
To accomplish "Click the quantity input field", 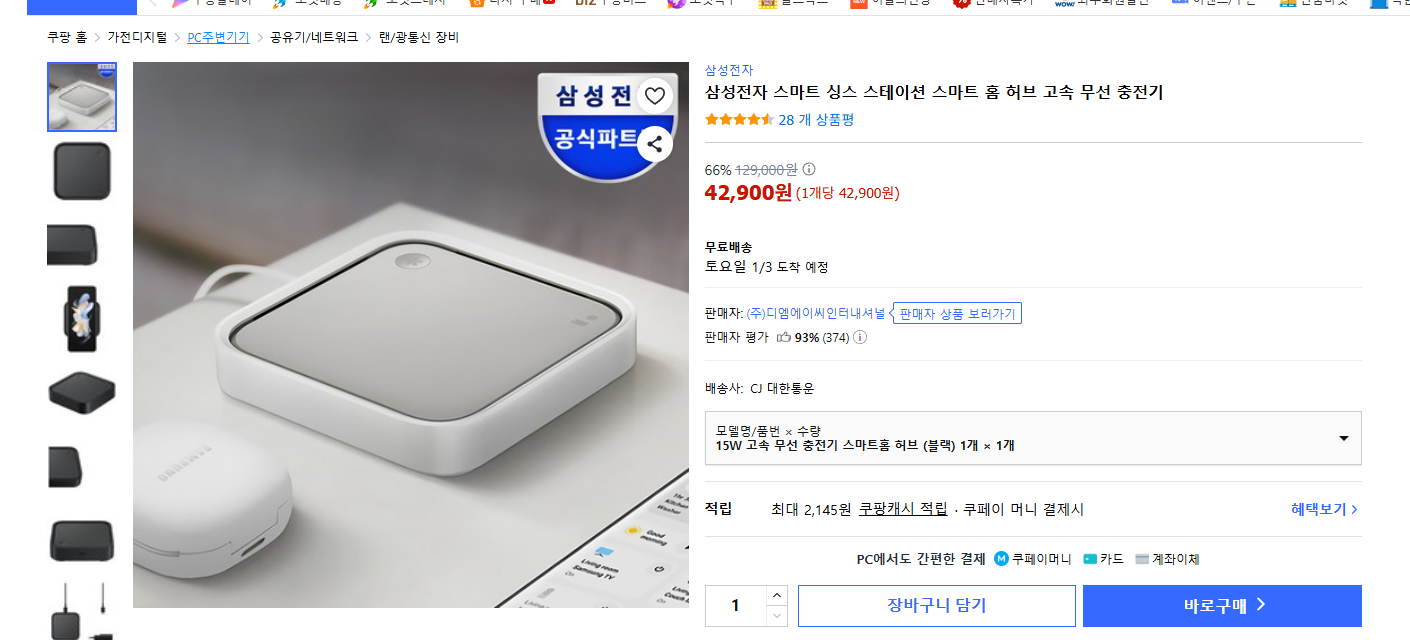I will [736, 606].
